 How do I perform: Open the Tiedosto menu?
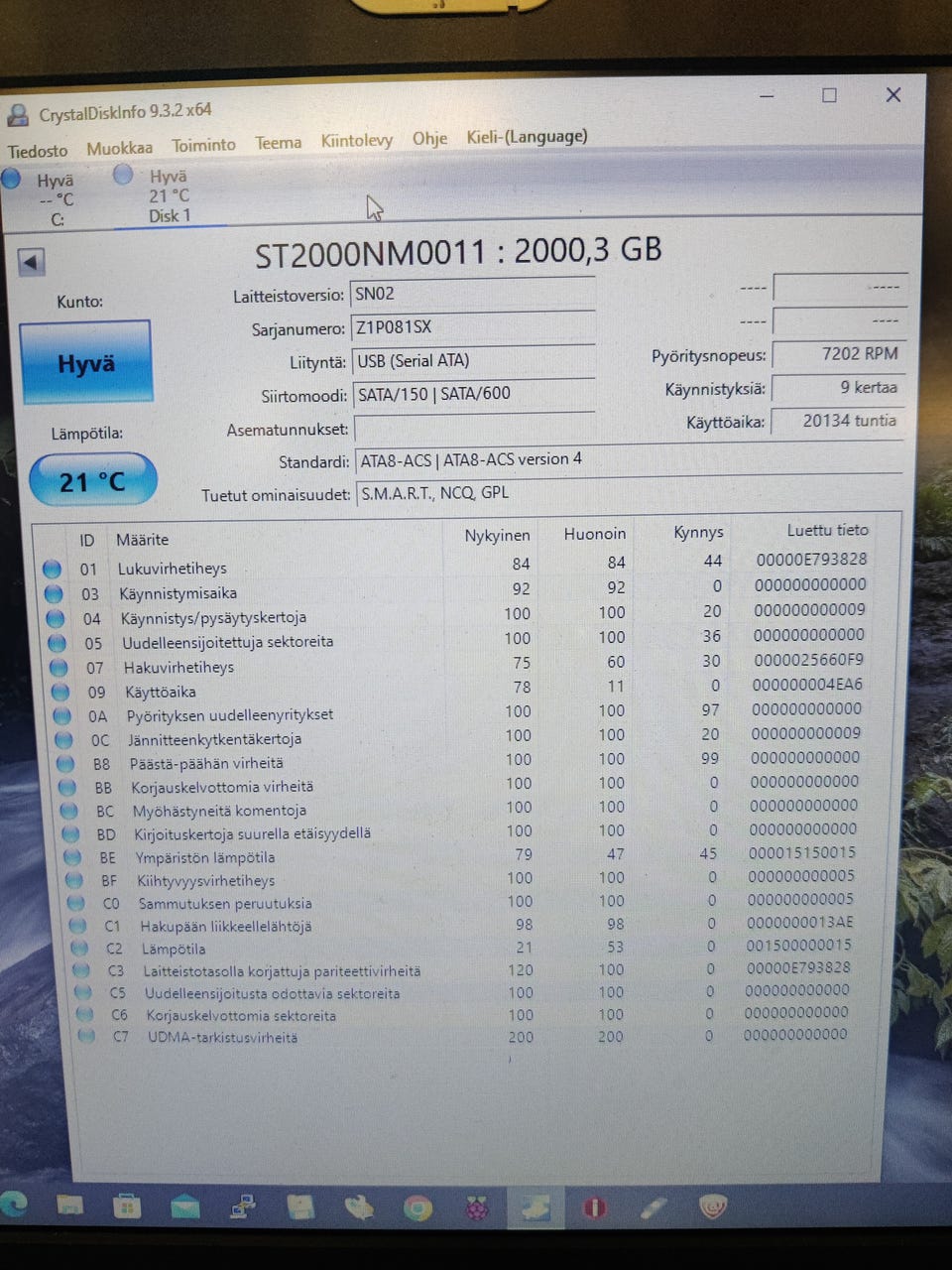[38, 151]
